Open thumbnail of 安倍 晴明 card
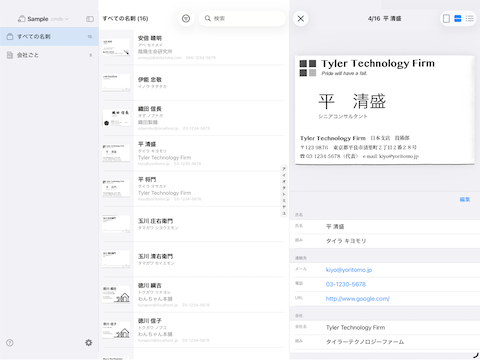The height and width of the screenshot is (360, 480). pyautogui.click(x=116, y=47)
